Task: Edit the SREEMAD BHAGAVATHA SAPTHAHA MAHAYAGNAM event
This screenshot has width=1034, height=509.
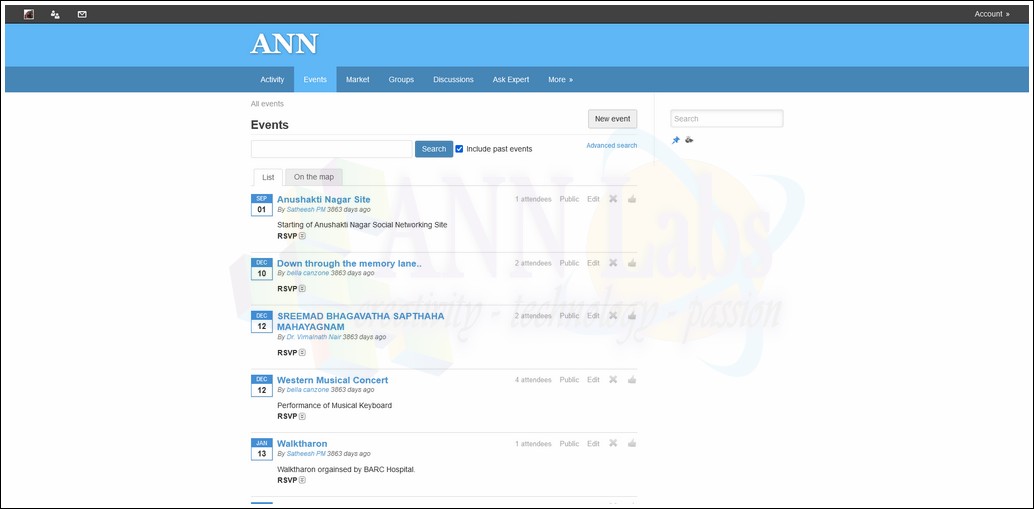Action: (593, 316)
